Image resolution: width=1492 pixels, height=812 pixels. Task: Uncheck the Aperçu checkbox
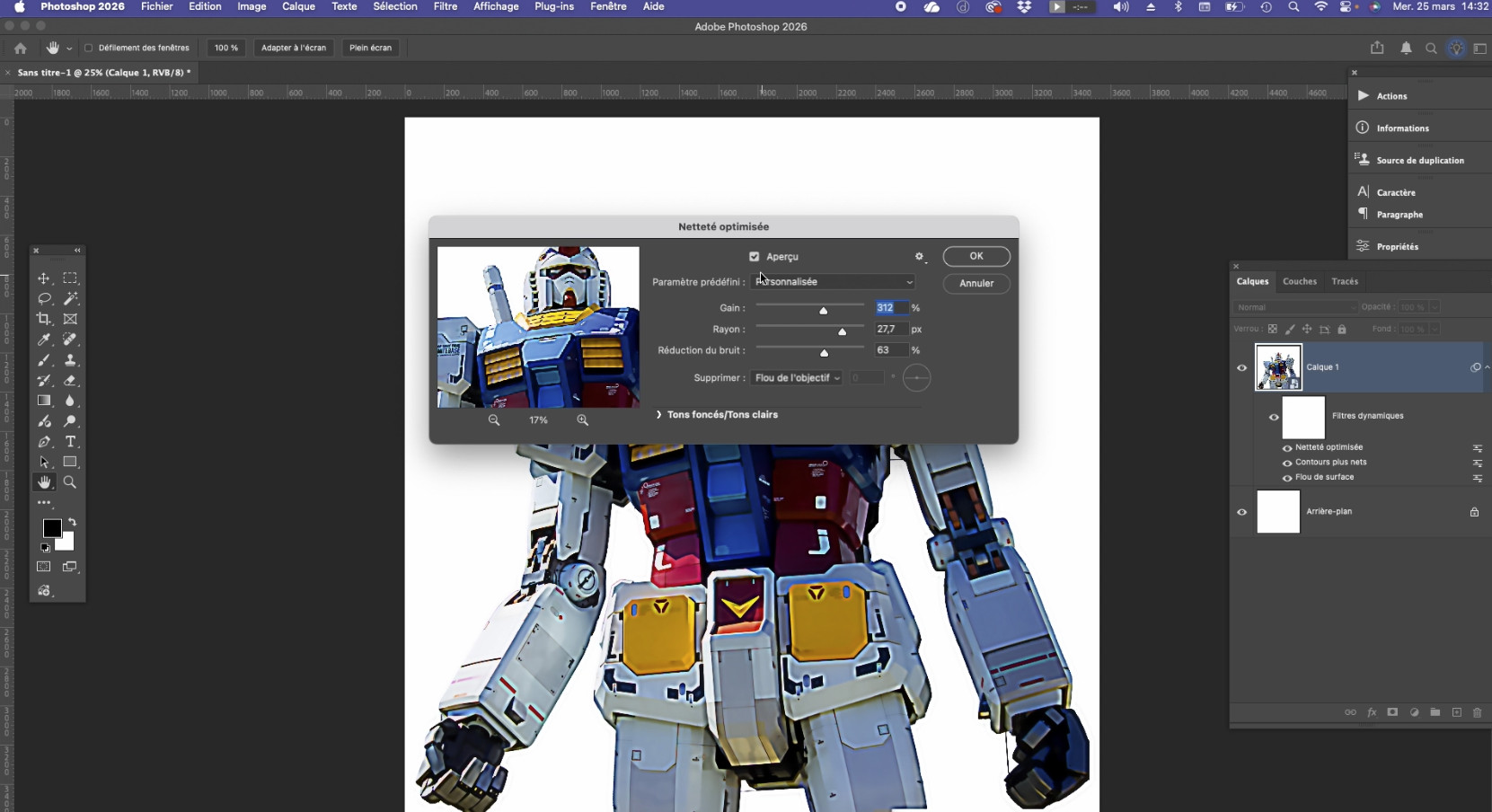[755, 257]
